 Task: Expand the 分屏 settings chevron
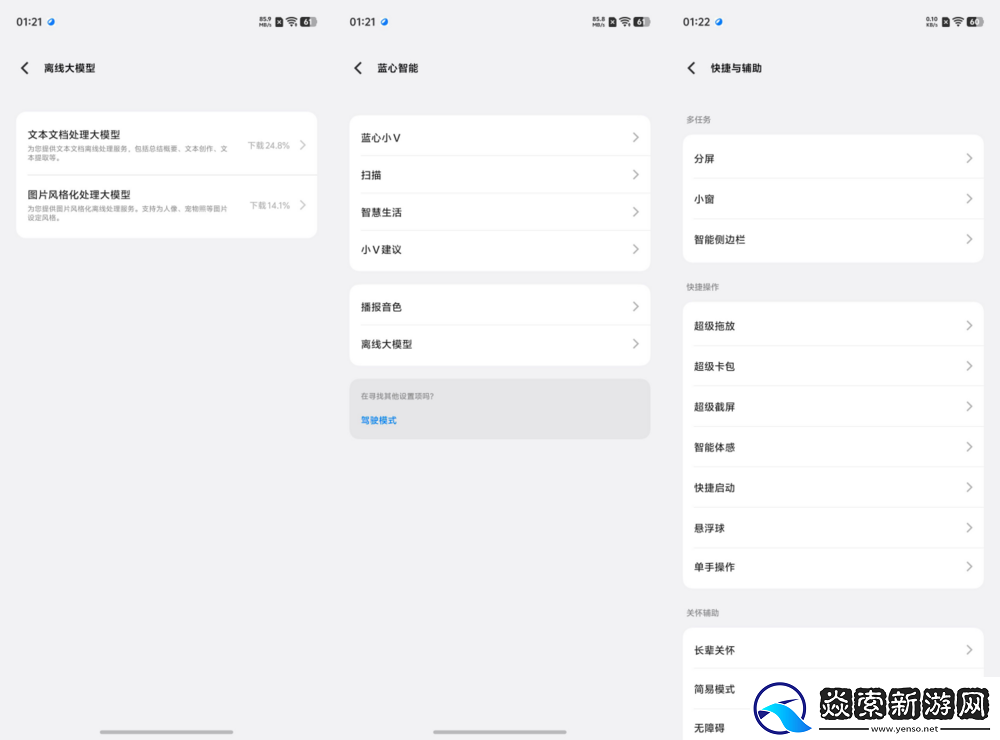(x=969, y=157)
